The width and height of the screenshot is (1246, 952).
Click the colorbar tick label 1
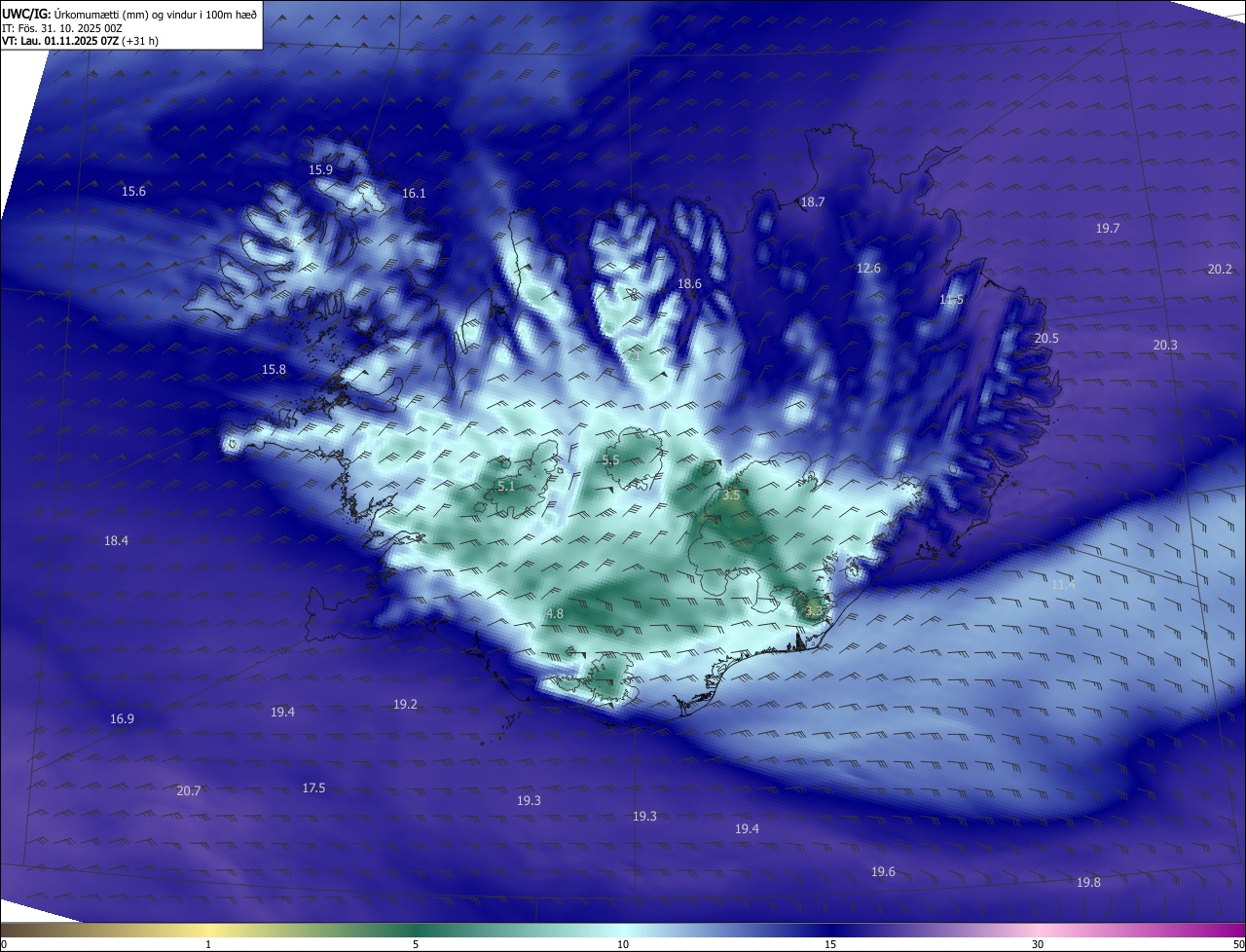[x=208, y=944]
